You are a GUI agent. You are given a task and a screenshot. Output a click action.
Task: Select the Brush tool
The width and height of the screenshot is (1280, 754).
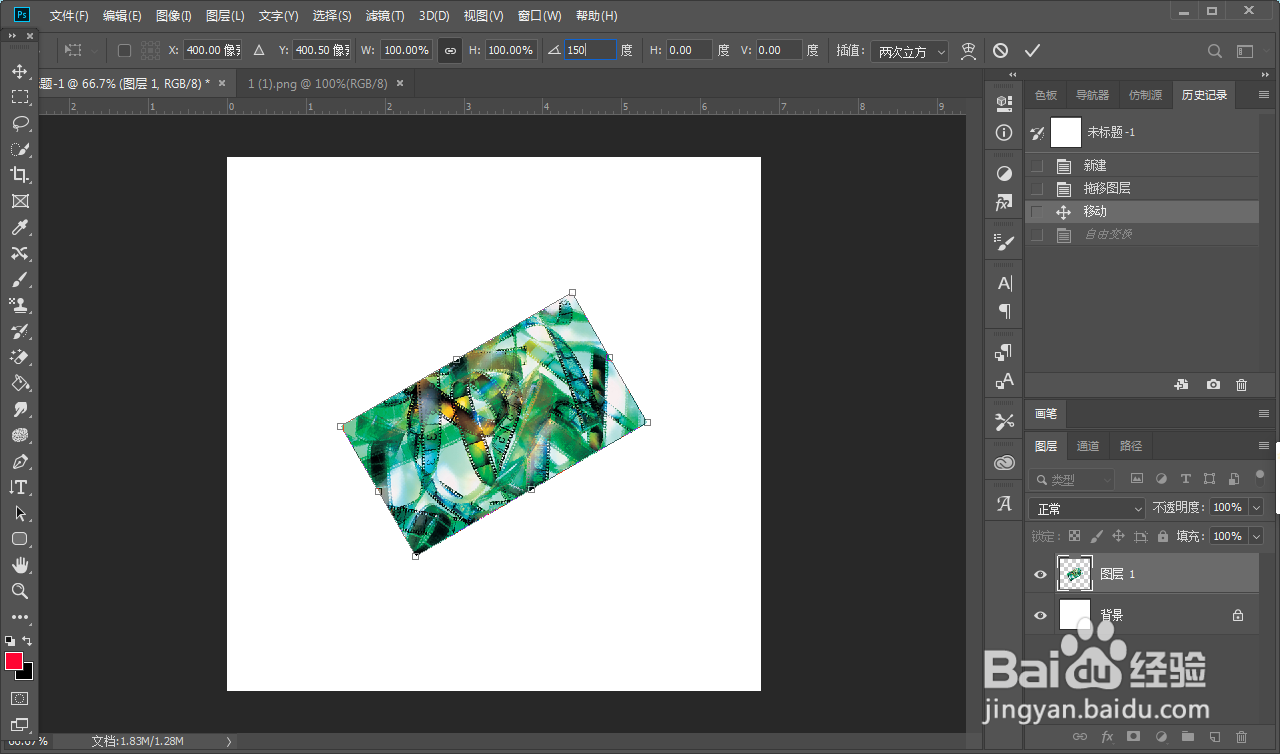(x=19, y=280)
